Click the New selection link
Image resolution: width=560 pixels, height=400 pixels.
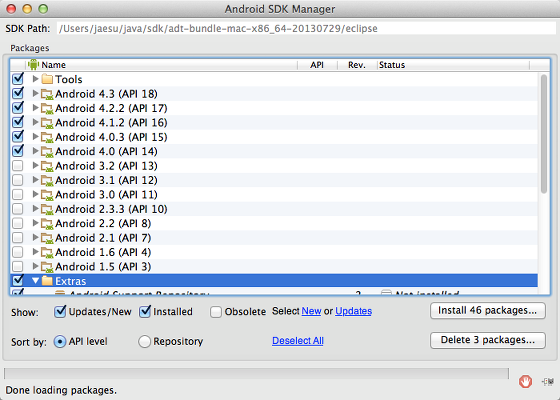[311, 311]
